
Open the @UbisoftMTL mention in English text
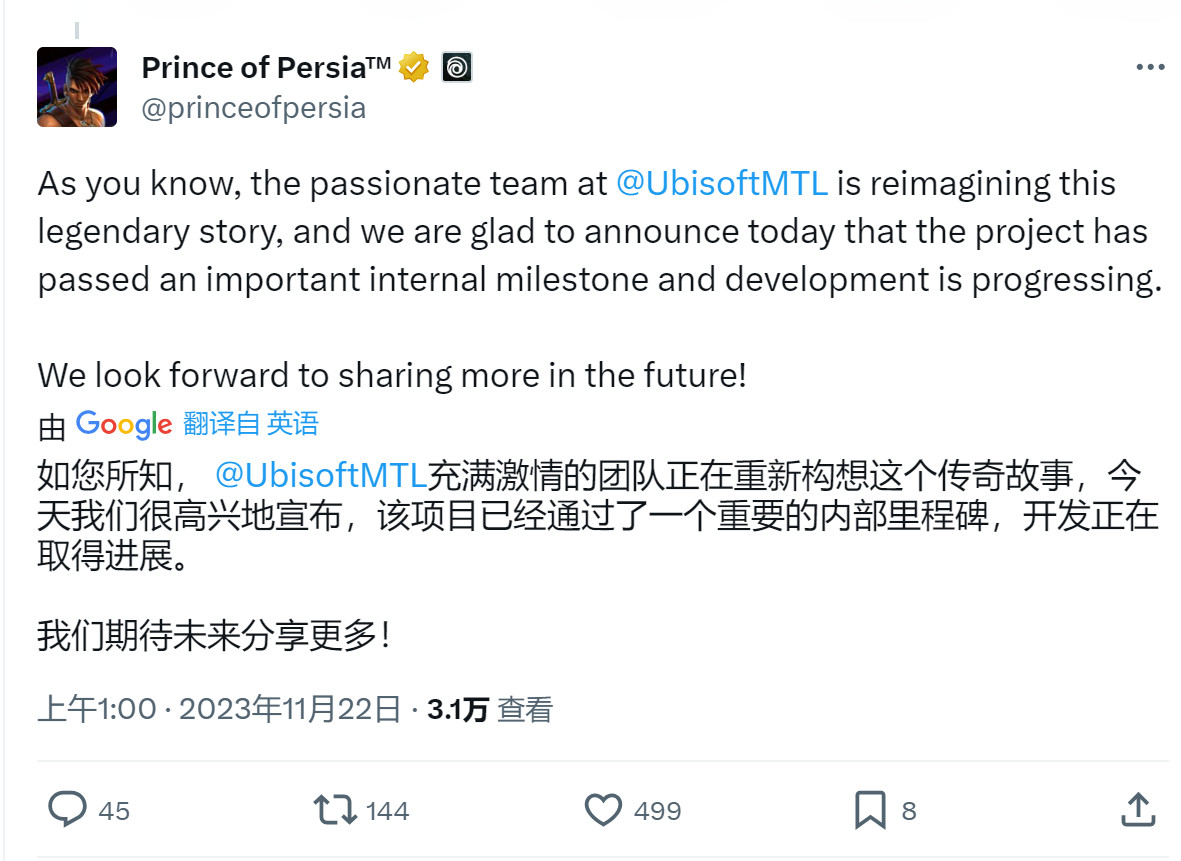(x=721, y=184)
